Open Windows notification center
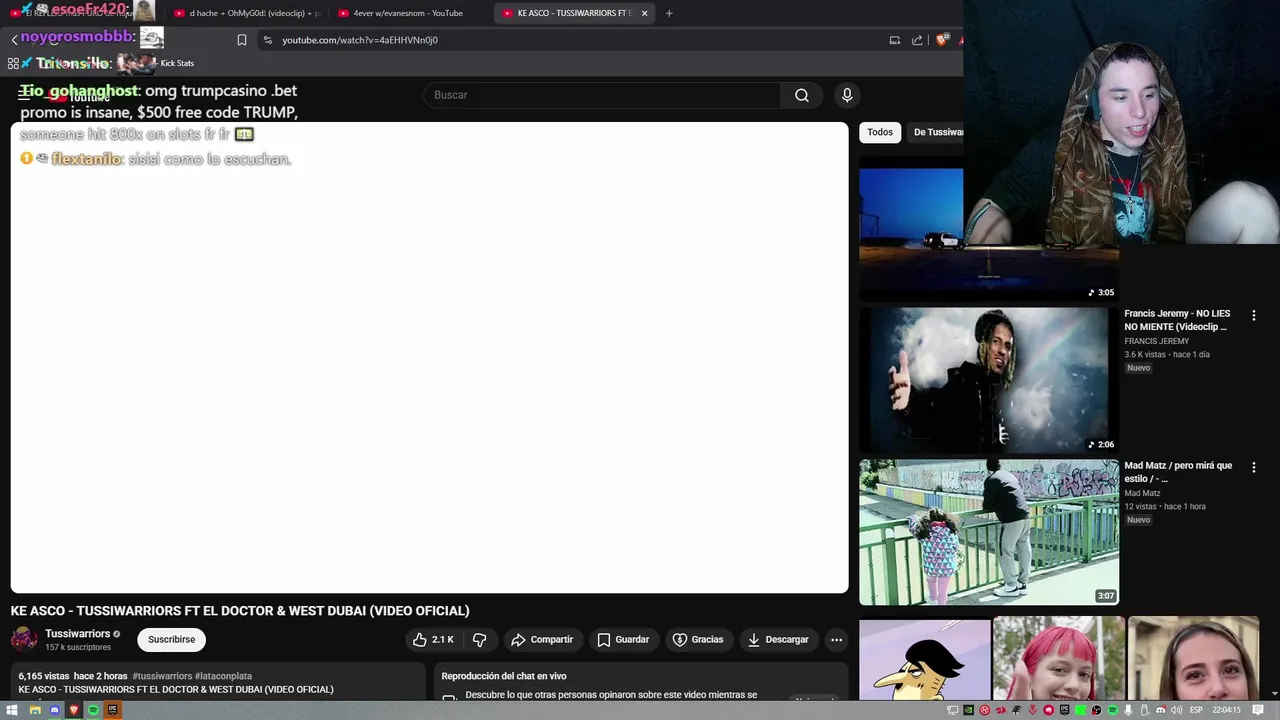Screen dimensions: 1280x720 point(1258,710)
